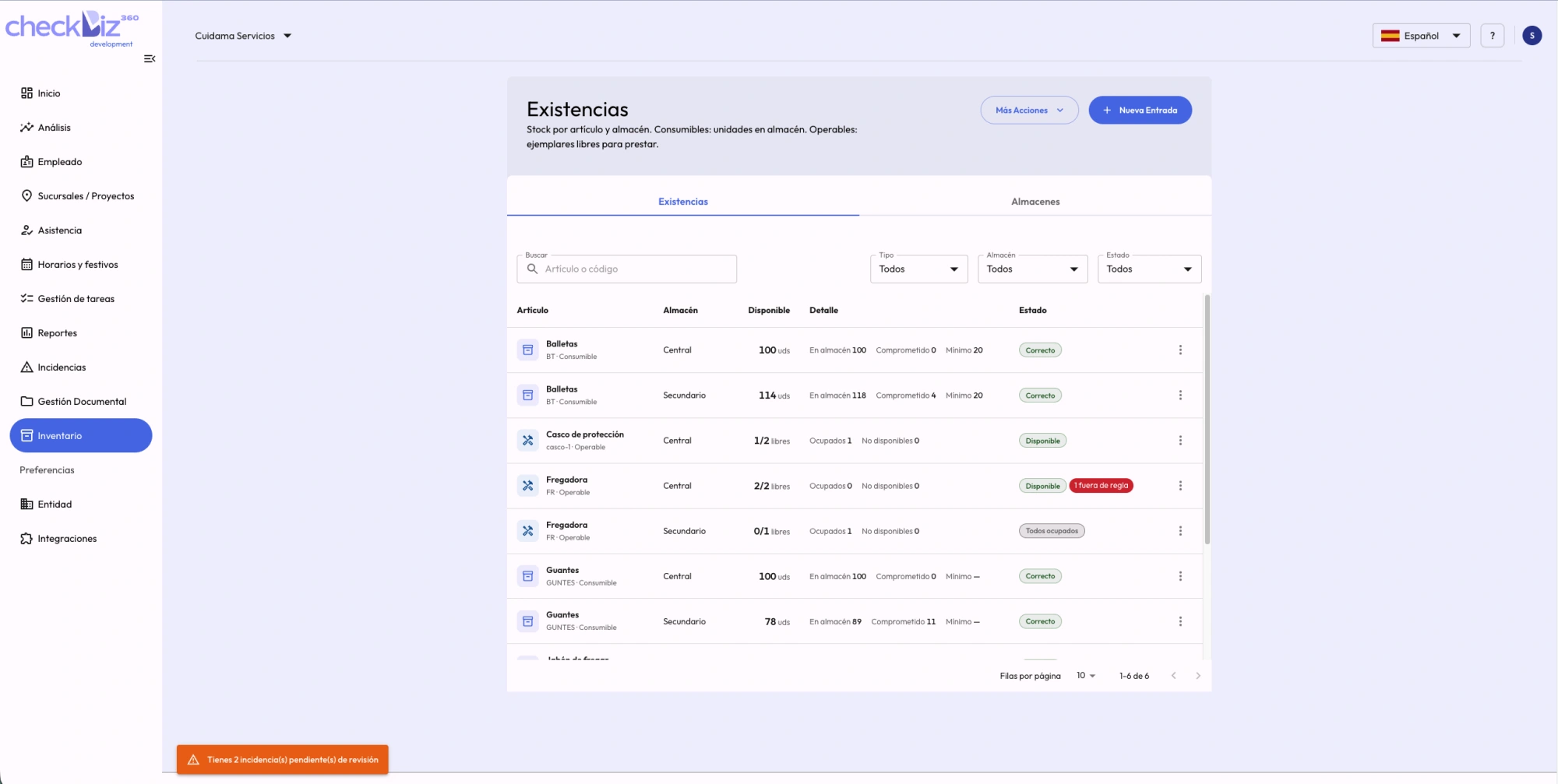The image size is (1558, 784).
Task: Expand the Cuidama Servicios company selector
Action: [243, 36]
